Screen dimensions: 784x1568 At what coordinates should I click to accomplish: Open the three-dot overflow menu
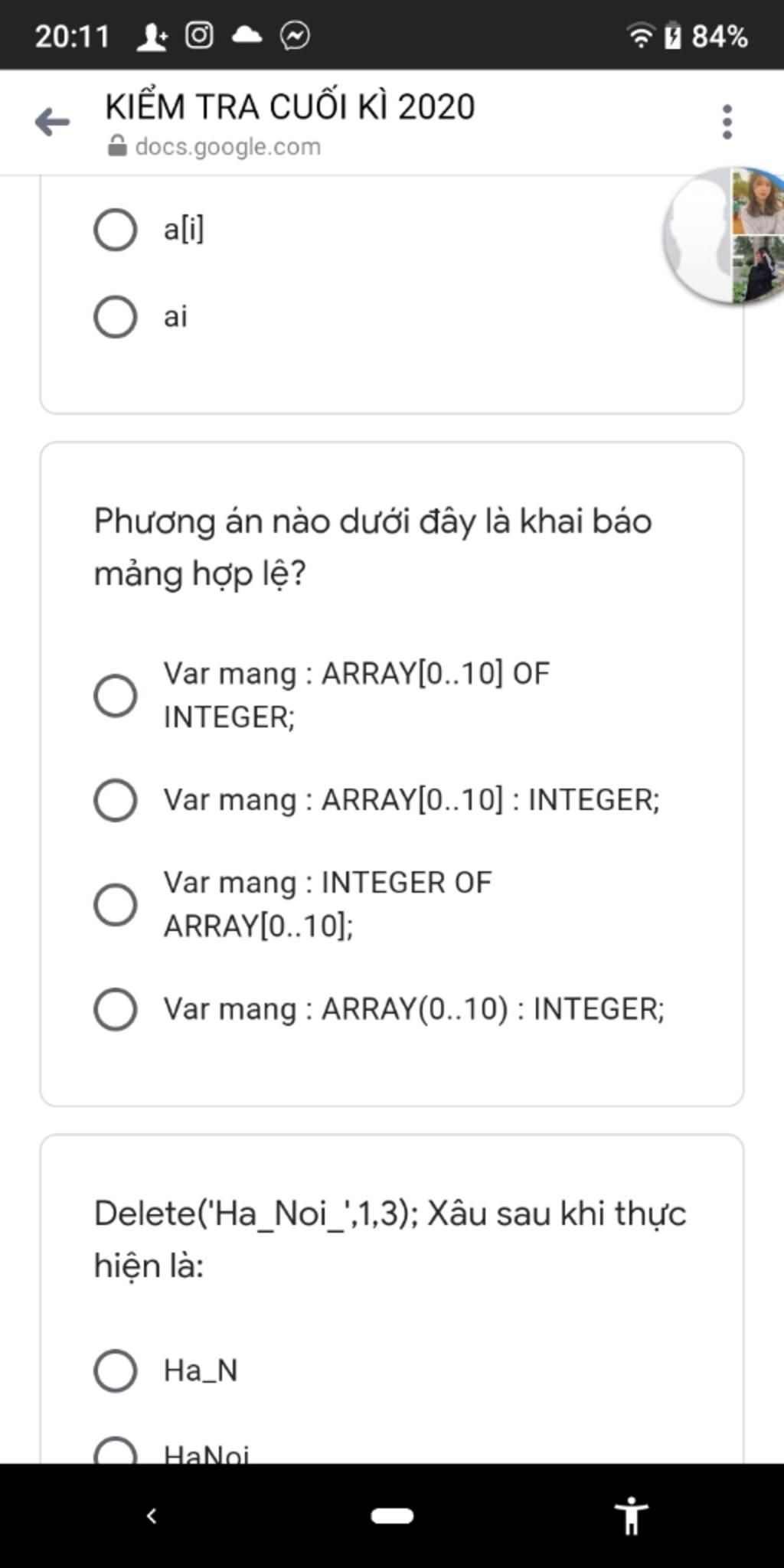(727, 122)
